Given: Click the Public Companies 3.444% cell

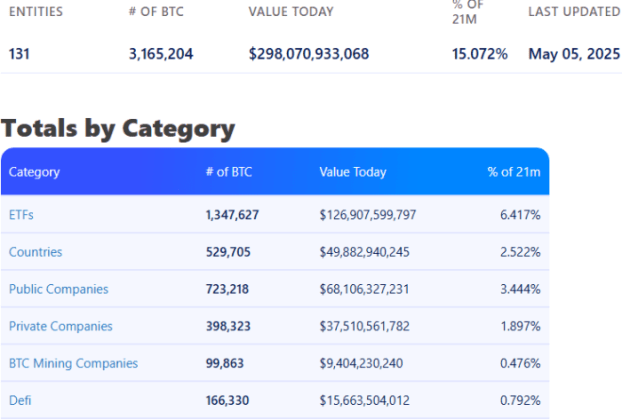Looking at the screenshot, I should [520, 289].
